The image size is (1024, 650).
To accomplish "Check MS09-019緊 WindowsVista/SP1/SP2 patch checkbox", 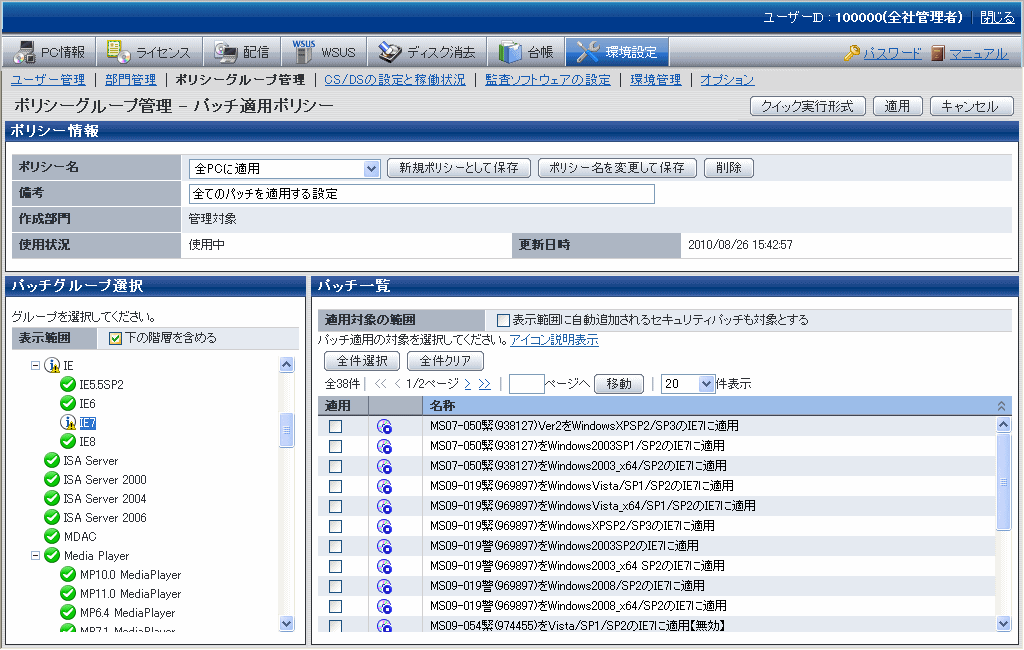I will click(336, 487).
